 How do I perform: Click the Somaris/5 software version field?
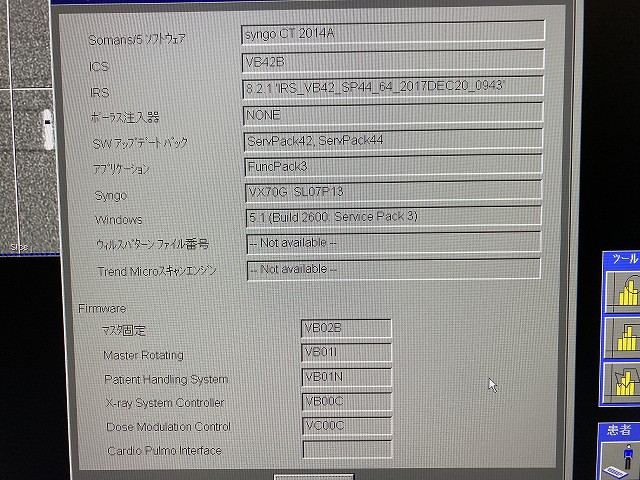click(393, 32)
